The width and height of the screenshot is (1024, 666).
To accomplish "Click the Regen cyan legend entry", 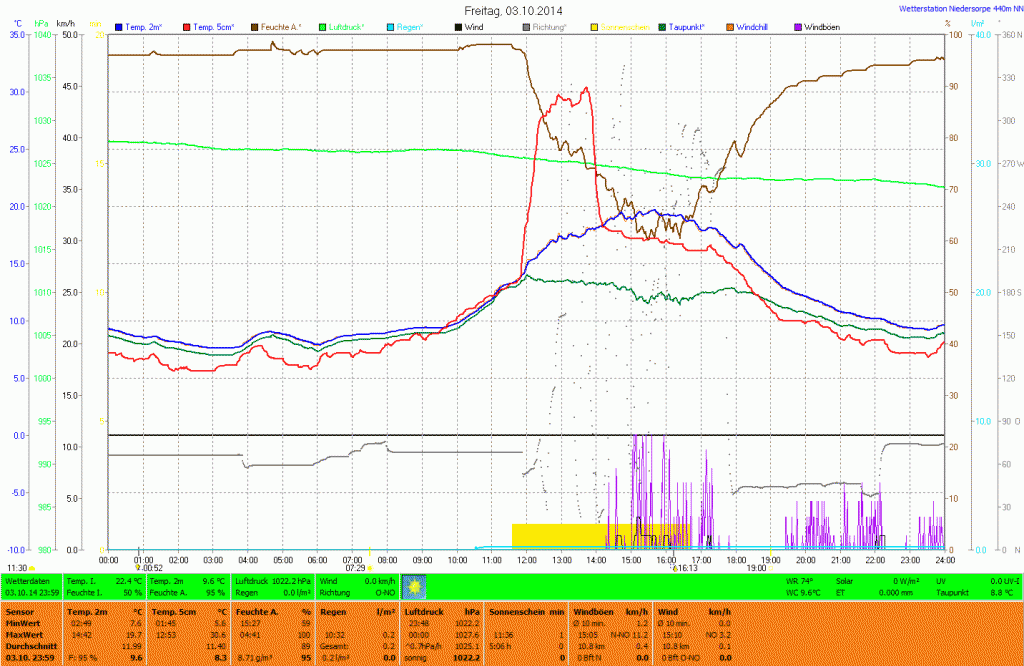I will pyautogui.click(x=407, y=27).
